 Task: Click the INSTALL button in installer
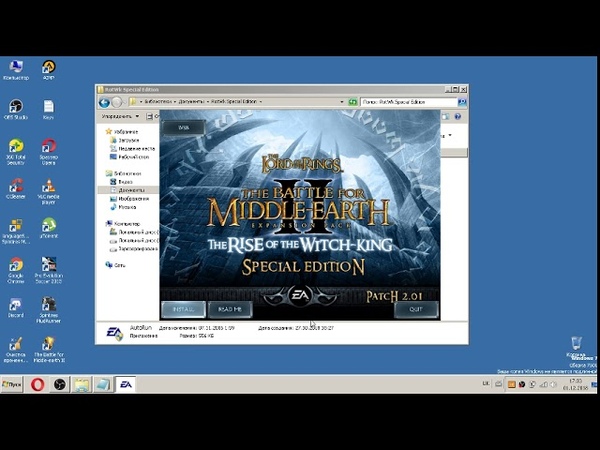tap(184, 309)
